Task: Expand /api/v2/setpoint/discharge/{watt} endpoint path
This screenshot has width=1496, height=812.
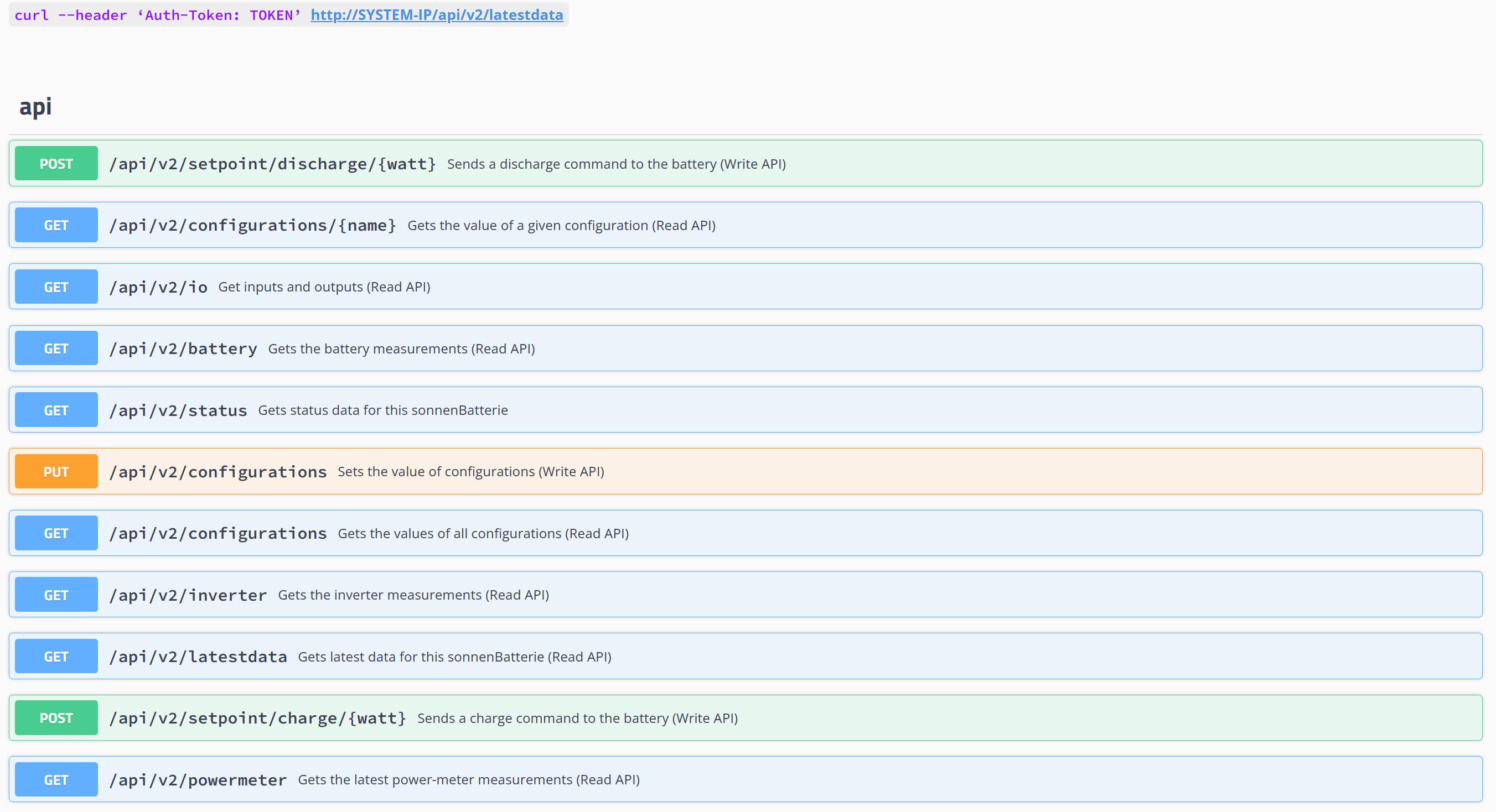Action: click(x=272, y=164)
